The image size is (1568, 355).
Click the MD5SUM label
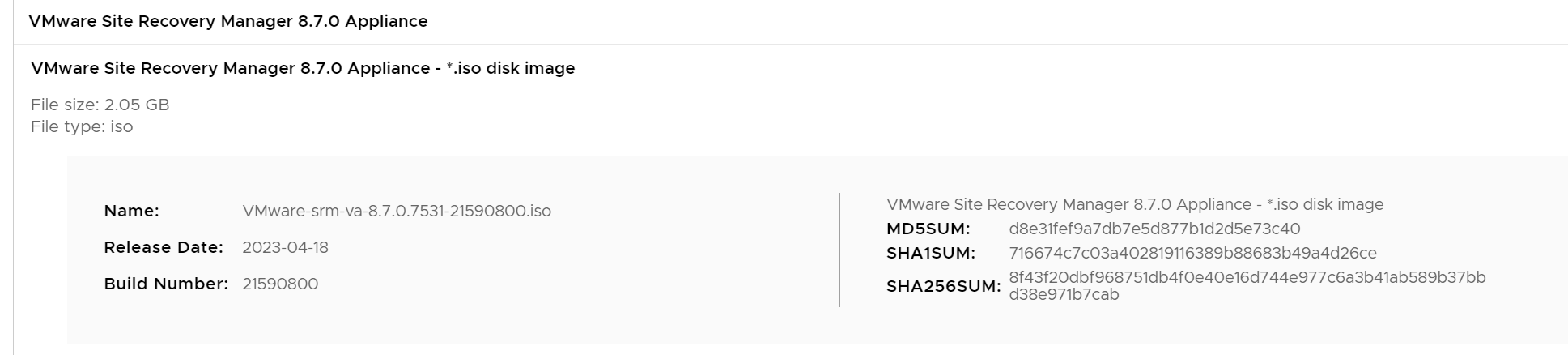point(928,229)
